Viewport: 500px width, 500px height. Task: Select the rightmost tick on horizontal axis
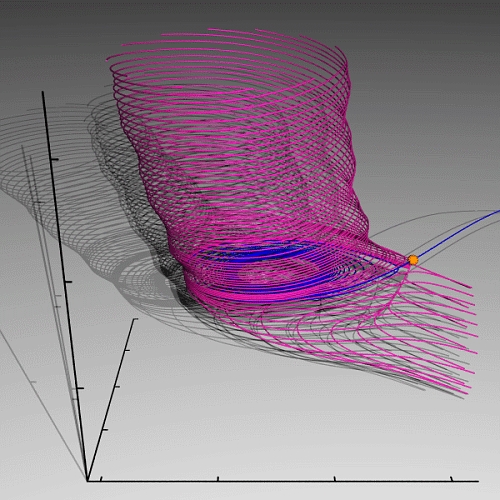tap(452, 479)
